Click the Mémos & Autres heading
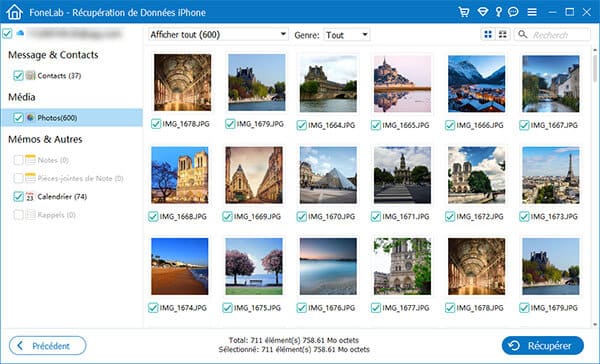Image resolution: width=600 pixels, height=364 pixels. pos(45,139)
